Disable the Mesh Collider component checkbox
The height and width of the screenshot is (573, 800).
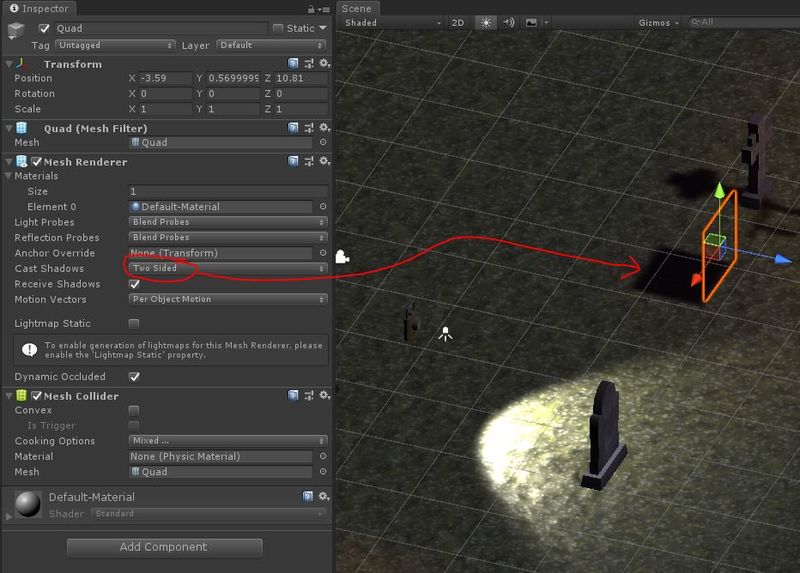click(x=36, y=396)
